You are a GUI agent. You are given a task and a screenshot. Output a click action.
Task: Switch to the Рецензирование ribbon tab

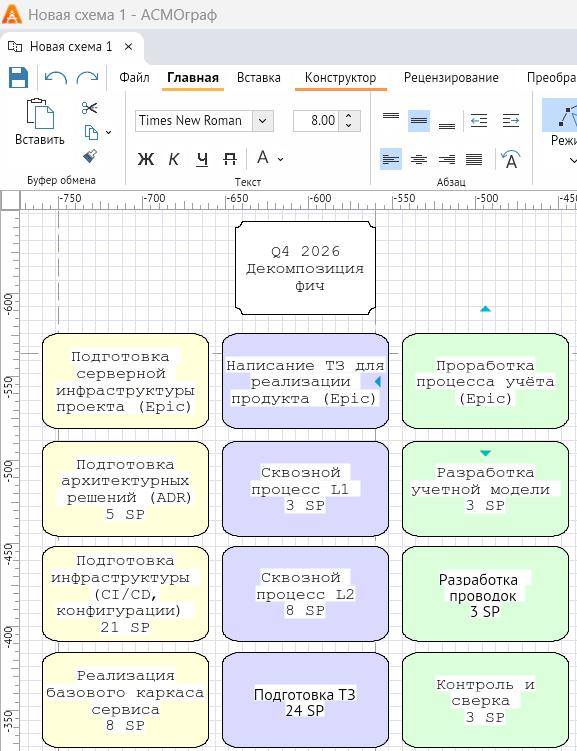pos(451,78)
